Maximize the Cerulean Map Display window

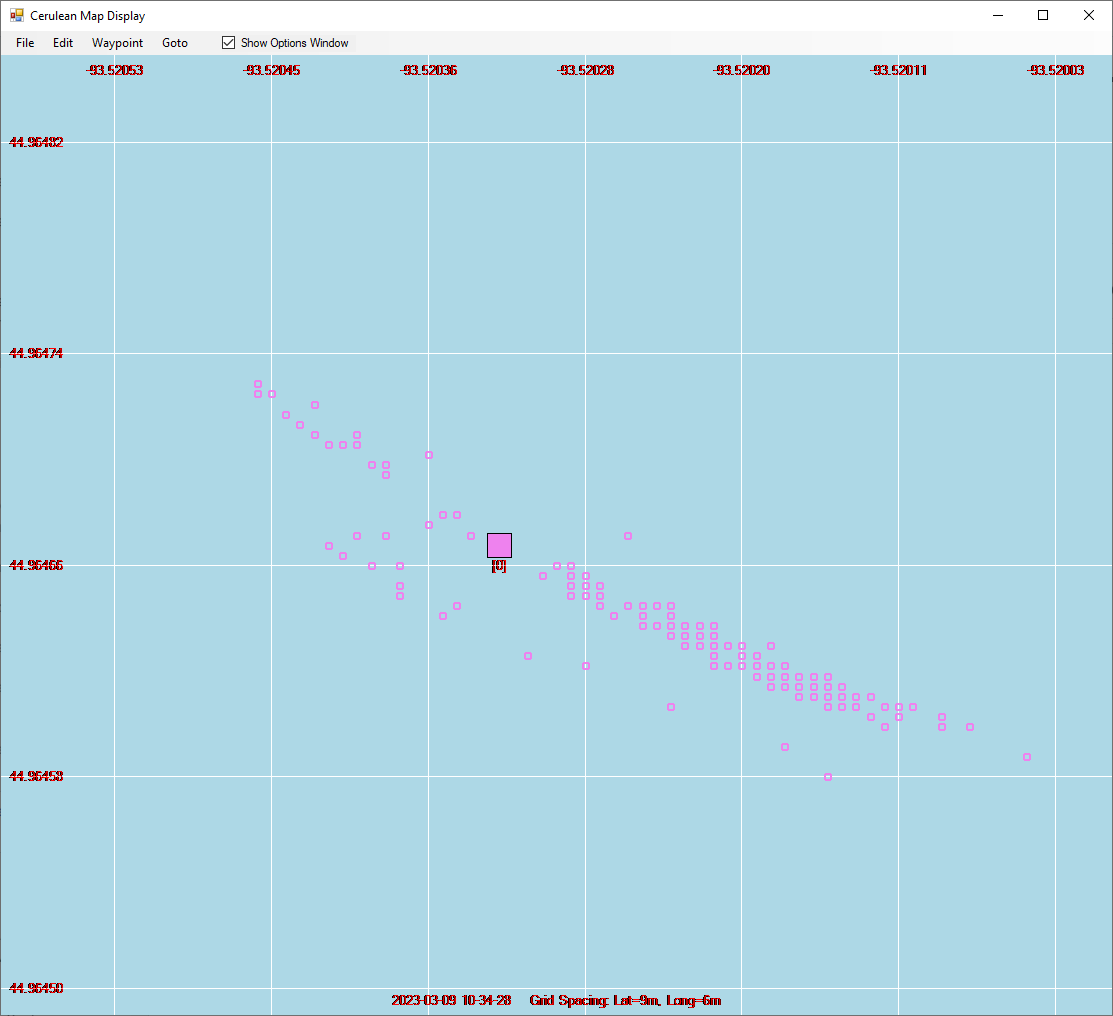click(x=1043, y=15)
